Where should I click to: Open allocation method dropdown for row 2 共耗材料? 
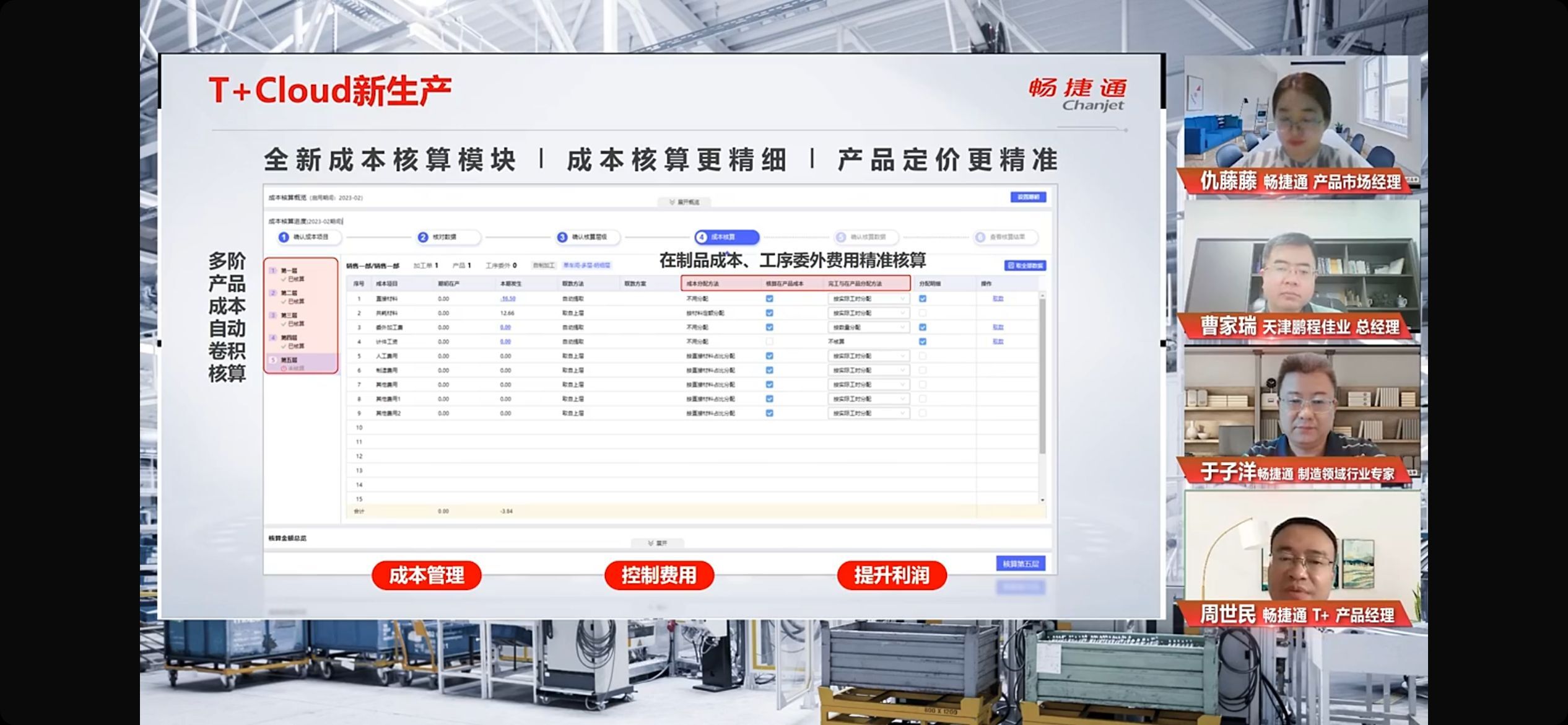pos(868,313)
